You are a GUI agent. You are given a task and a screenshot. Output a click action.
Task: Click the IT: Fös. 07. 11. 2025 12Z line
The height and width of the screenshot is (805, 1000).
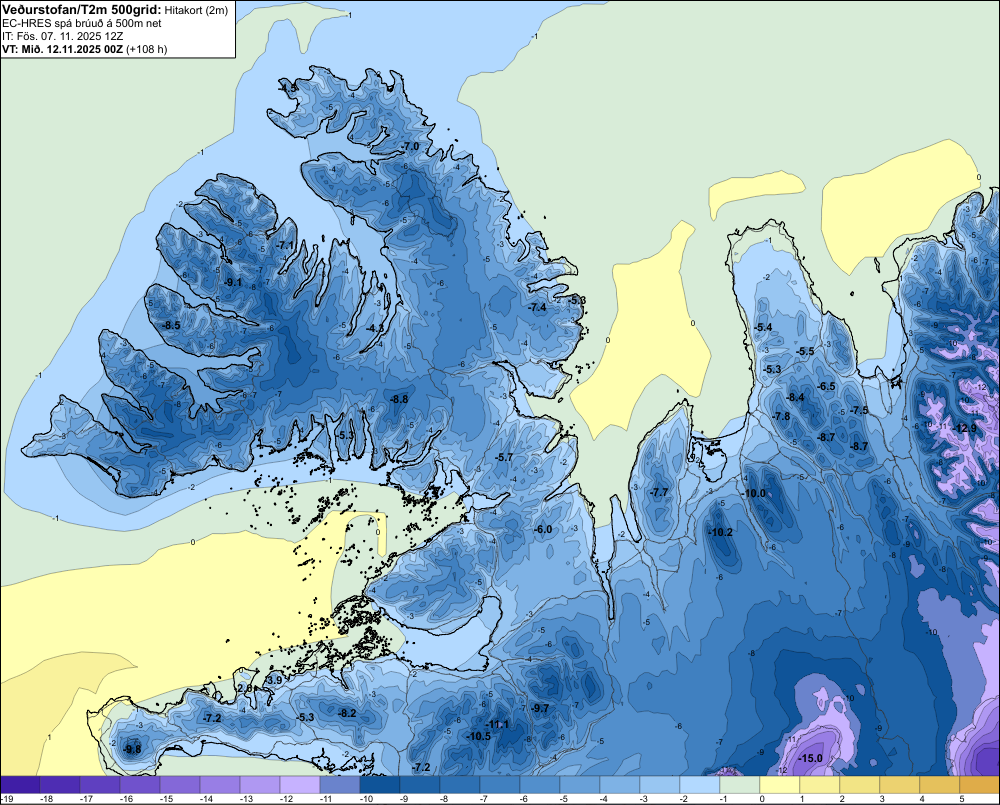click(62, 36)
